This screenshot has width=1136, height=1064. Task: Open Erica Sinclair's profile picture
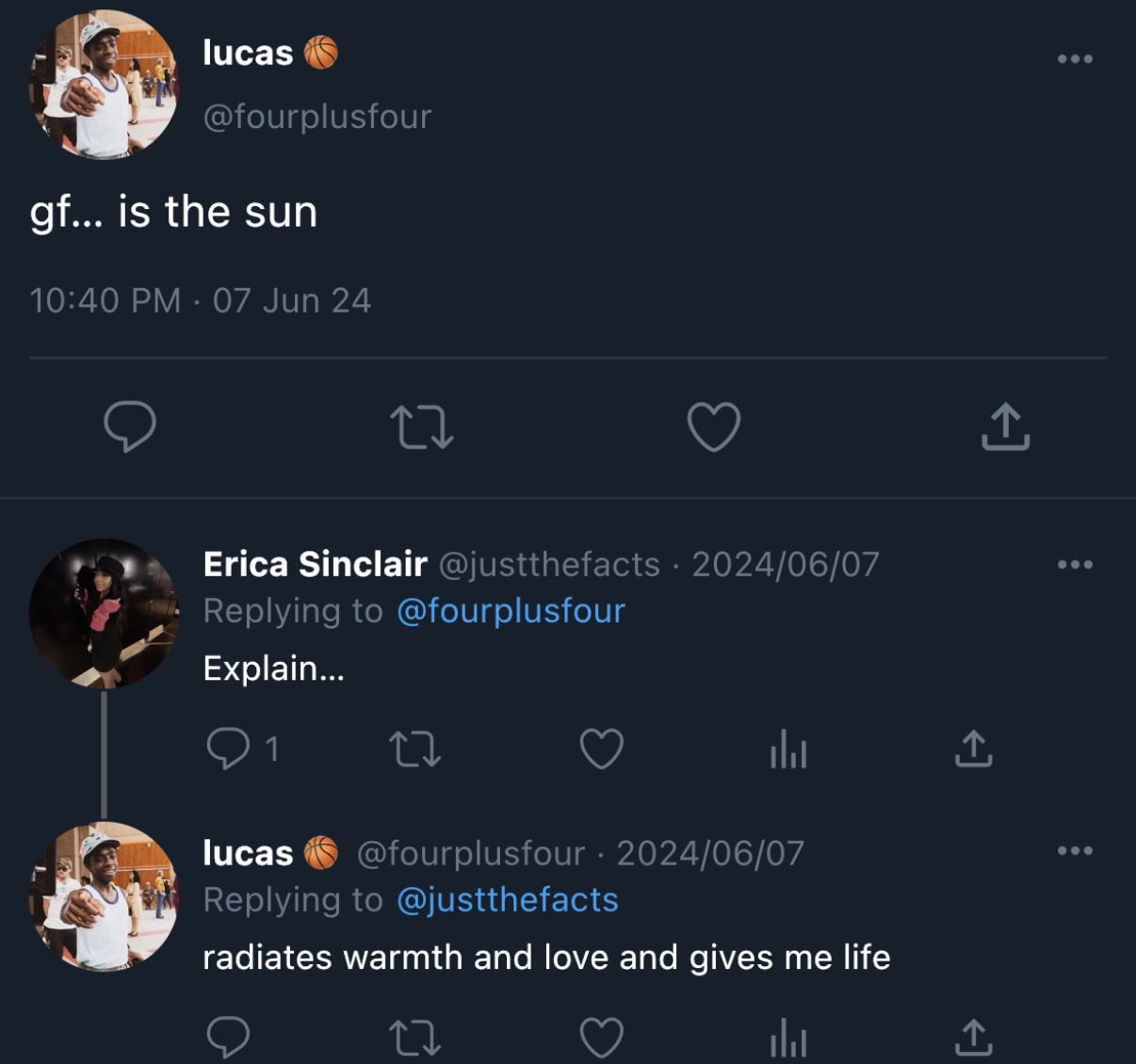click(104, 613)
